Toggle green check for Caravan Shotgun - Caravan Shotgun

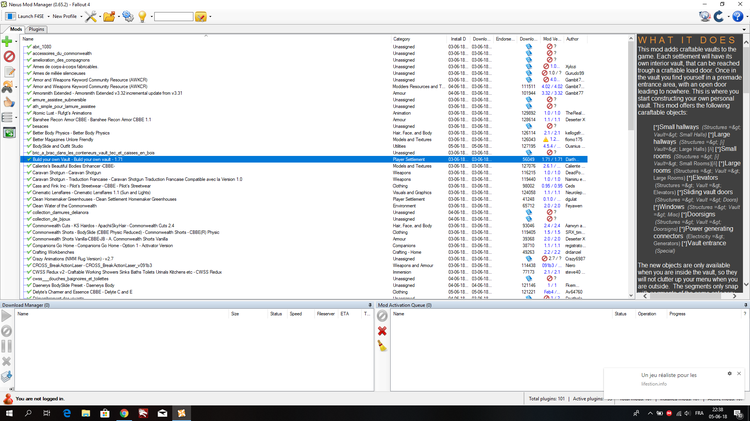point(29,173)
